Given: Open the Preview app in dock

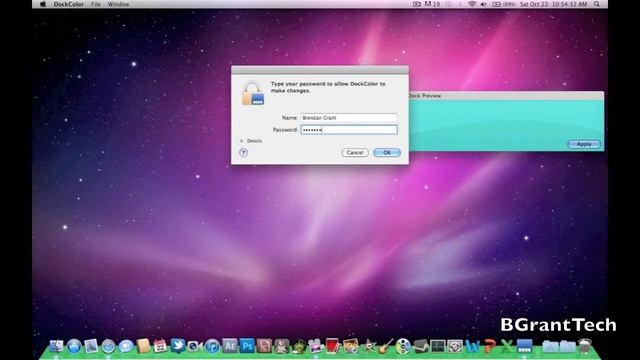Looking at the screenshot, I should point(91,346).
